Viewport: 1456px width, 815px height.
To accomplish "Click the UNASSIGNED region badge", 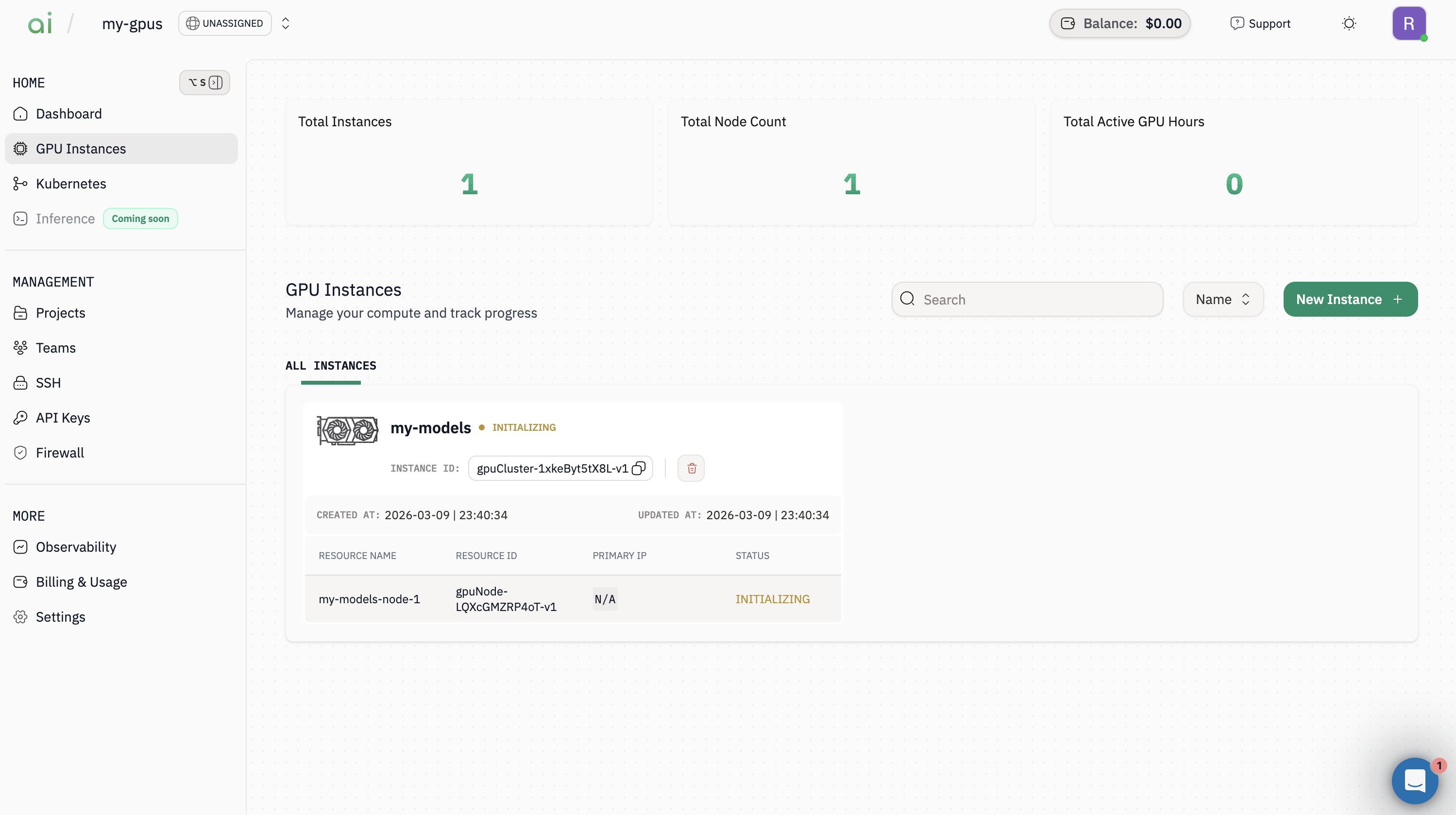I will (225, 23).
